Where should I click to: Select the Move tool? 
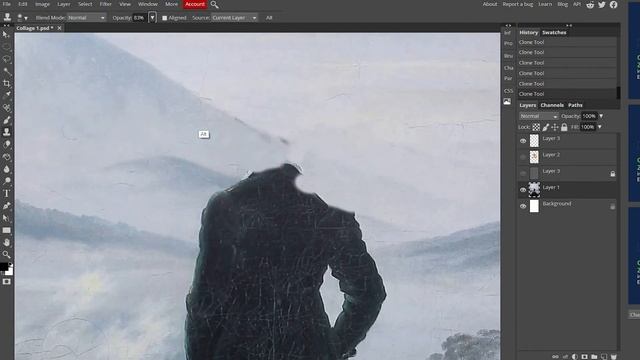(6, 35)
